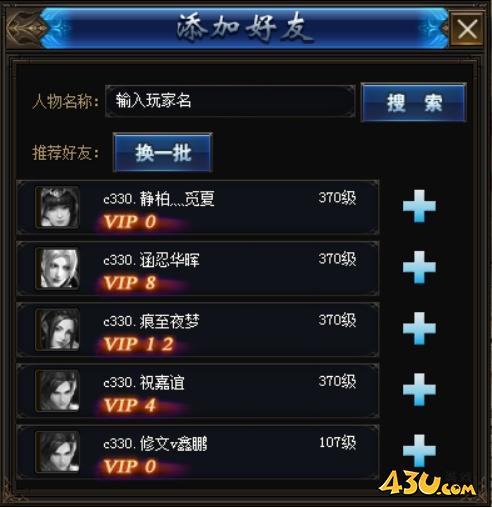Open avatar of c330.痕至夜梦
Viewport: 492px width, 508px height.
58,329
